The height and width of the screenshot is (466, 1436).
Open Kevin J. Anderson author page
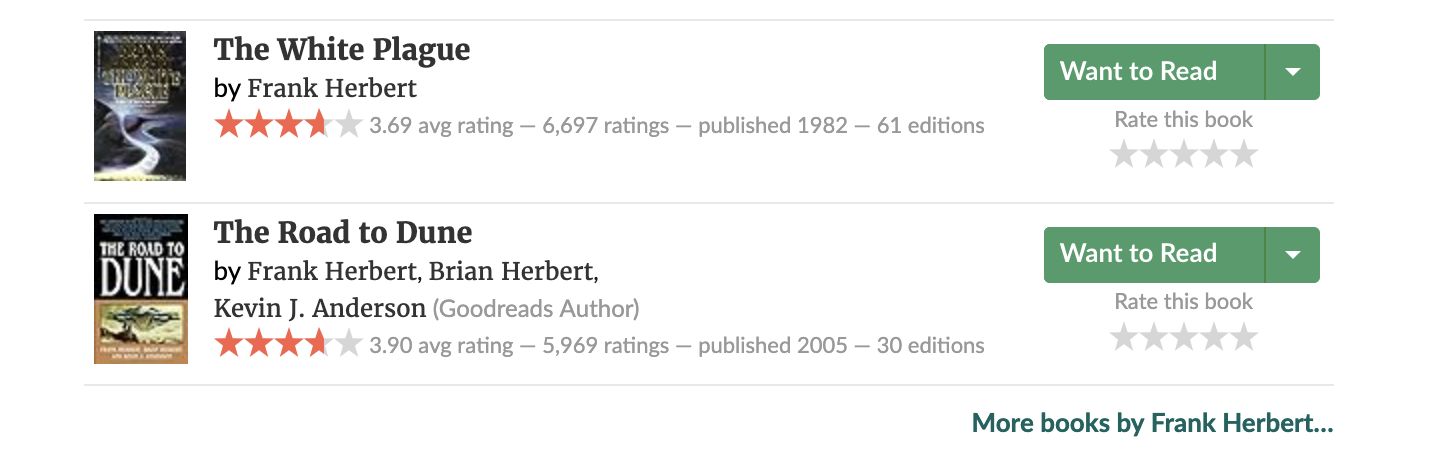(320, 308)
